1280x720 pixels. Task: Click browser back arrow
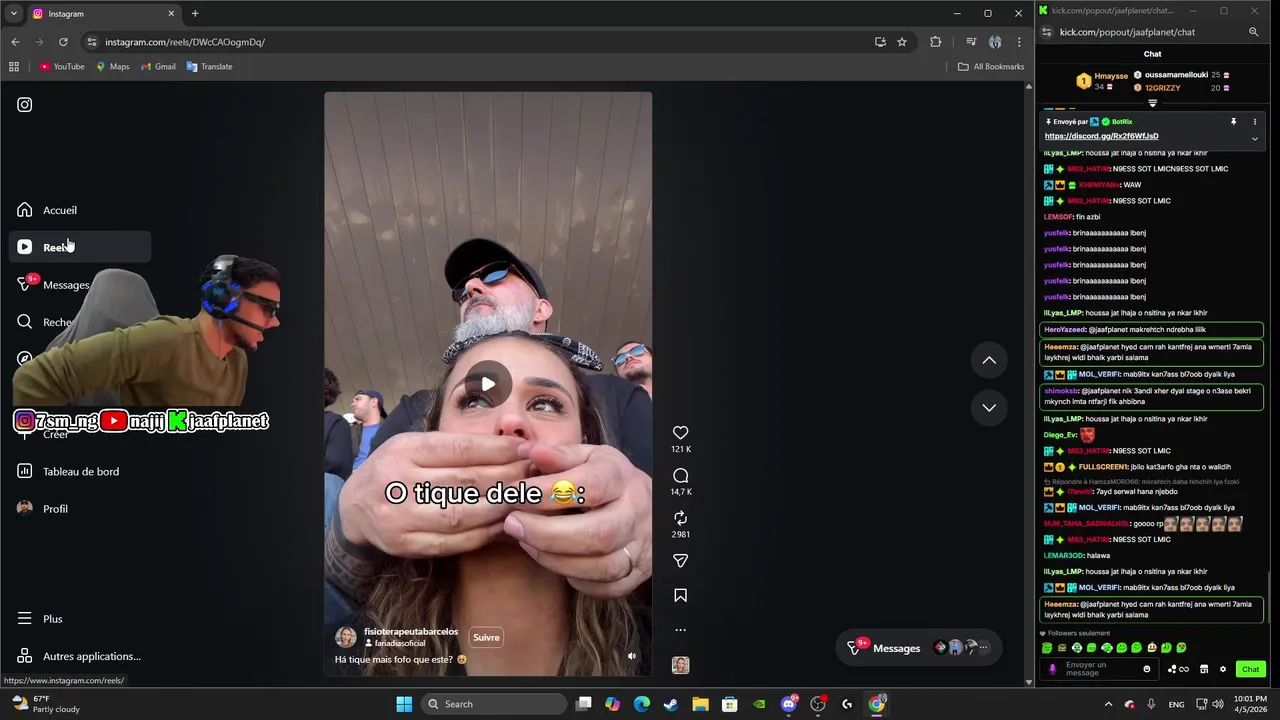click(x=15, y=42)
